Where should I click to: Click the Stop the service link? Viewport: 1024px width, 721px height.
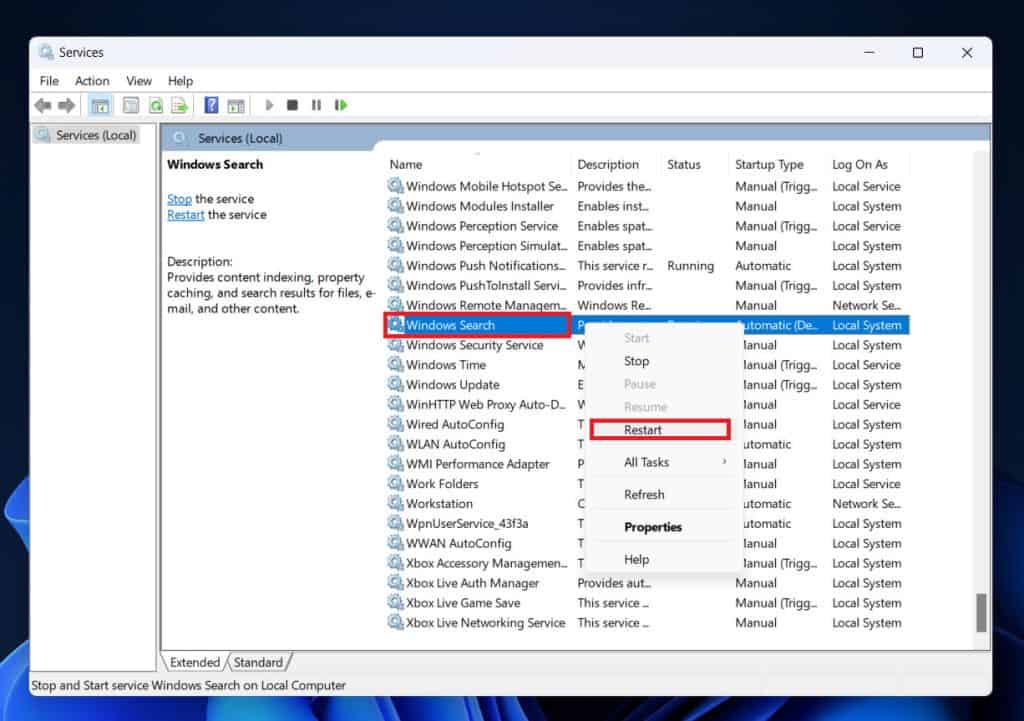coord(179,199)
